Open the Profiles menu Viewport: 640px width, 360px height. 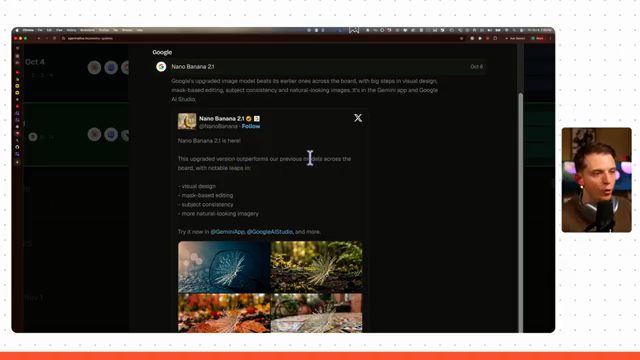(104, 30)
